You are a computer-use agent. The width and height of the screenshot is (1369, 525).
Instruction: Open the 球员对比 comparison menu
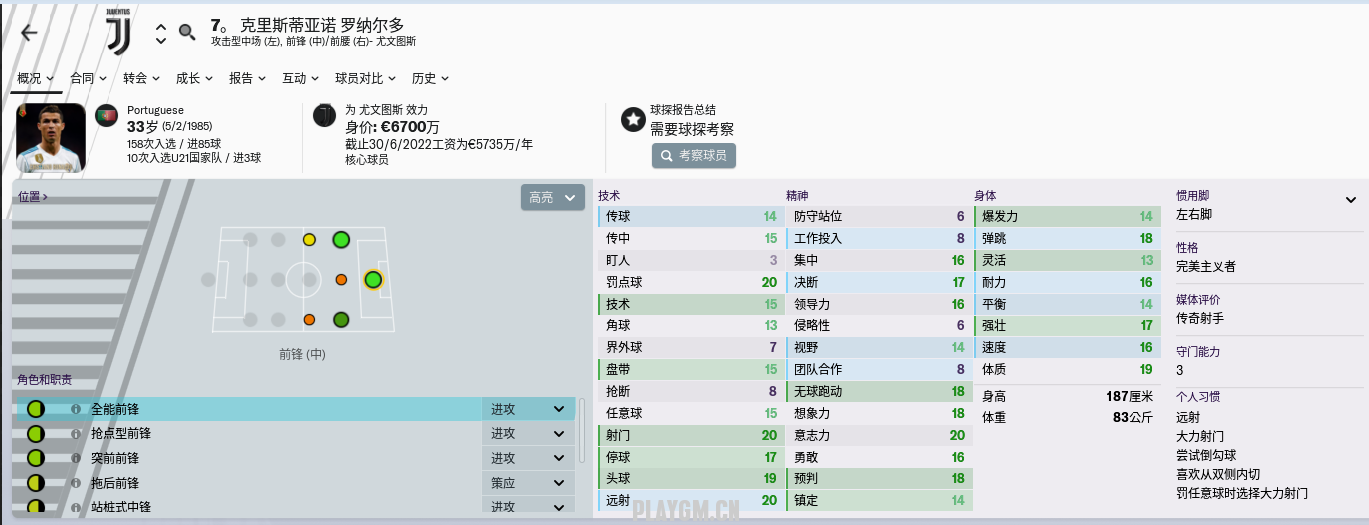click(x=365, y=78)
